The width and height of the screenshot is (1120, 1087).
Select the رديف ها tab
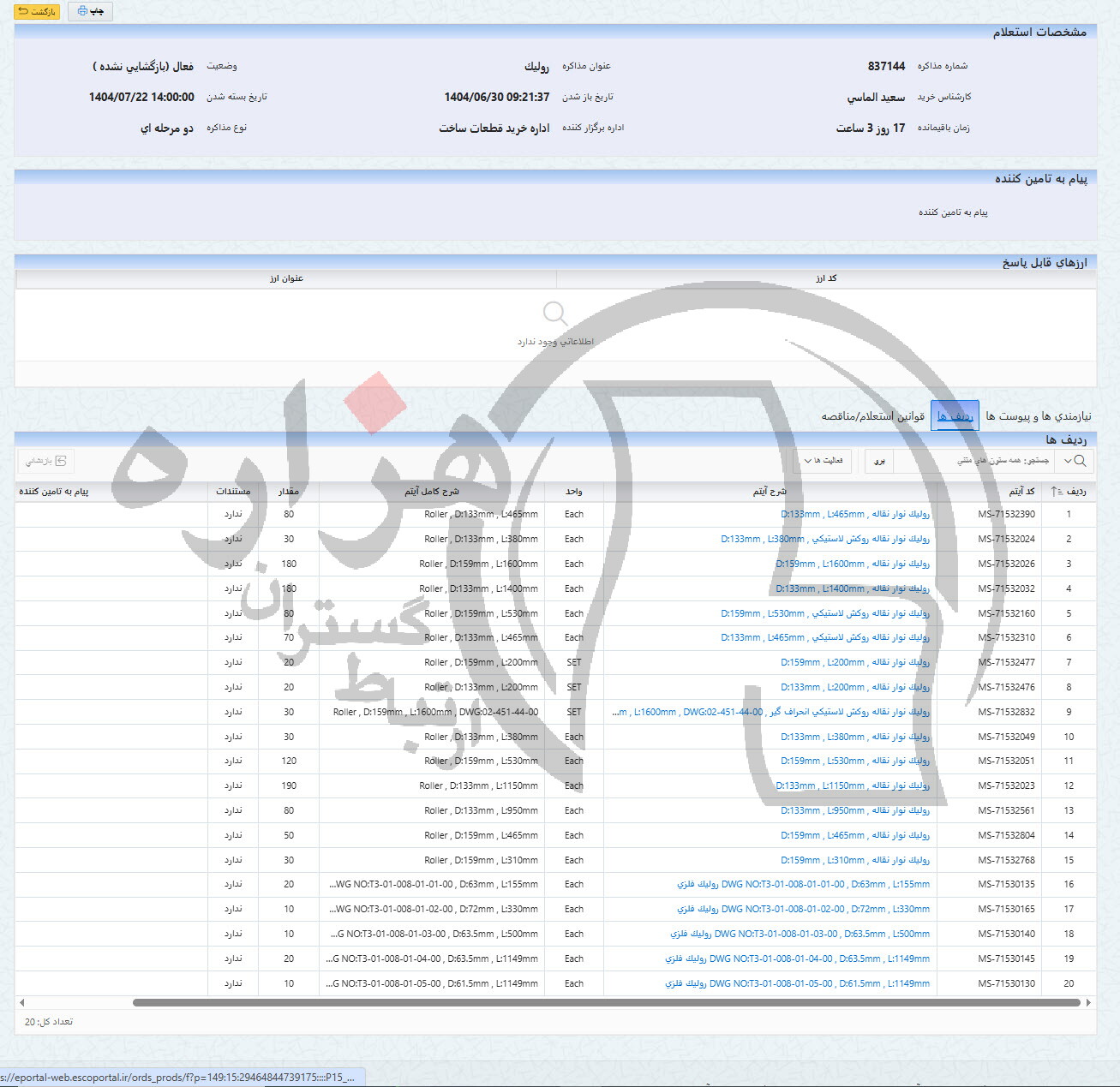[955, 416]
